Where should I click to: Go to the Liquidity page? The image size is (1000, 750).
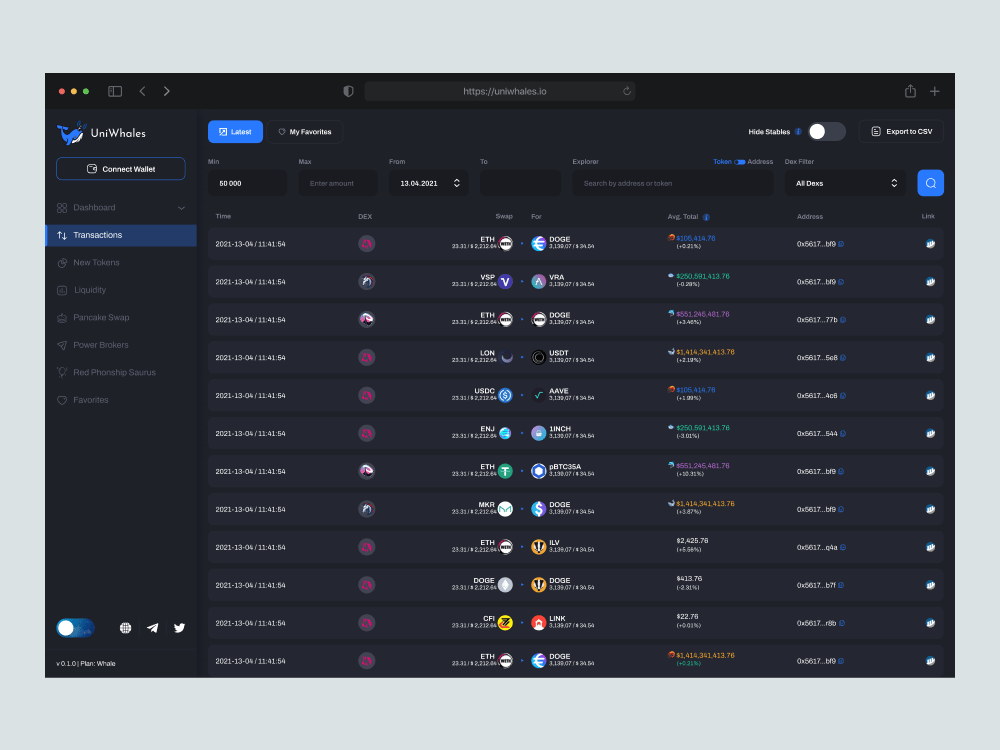[x=89, y=290]
